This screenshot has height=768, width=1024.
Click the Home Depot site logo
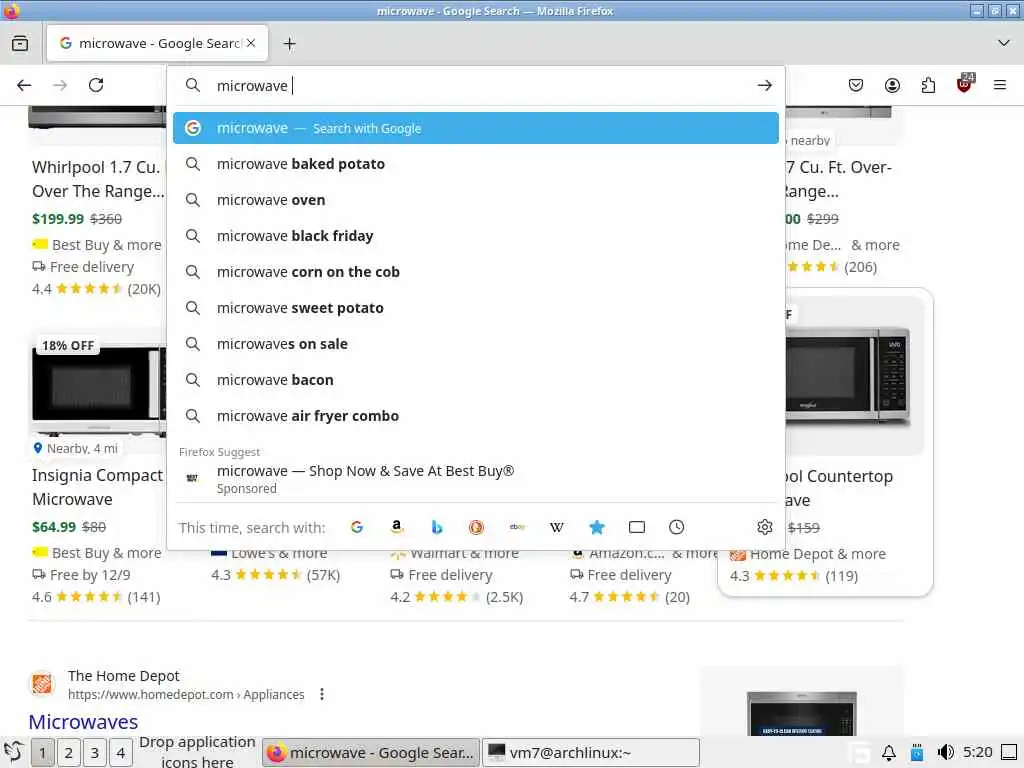coord(42,684)
